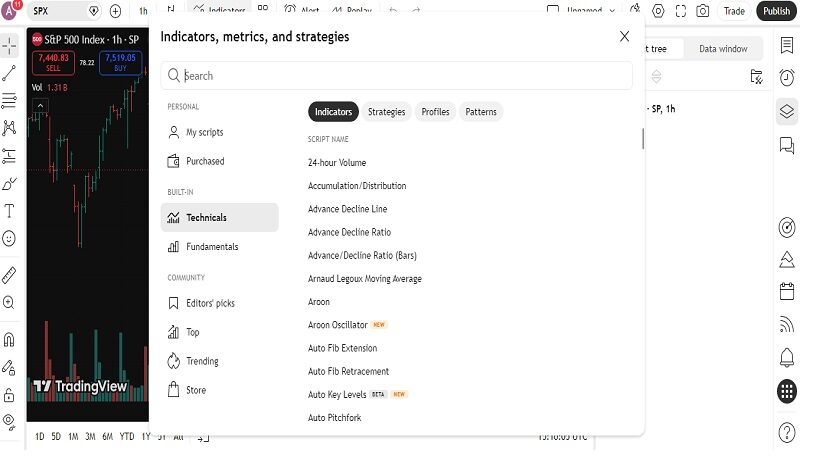Collapse the chart legend chevron
Screen dimensions: 822x462
pos(40,106)
